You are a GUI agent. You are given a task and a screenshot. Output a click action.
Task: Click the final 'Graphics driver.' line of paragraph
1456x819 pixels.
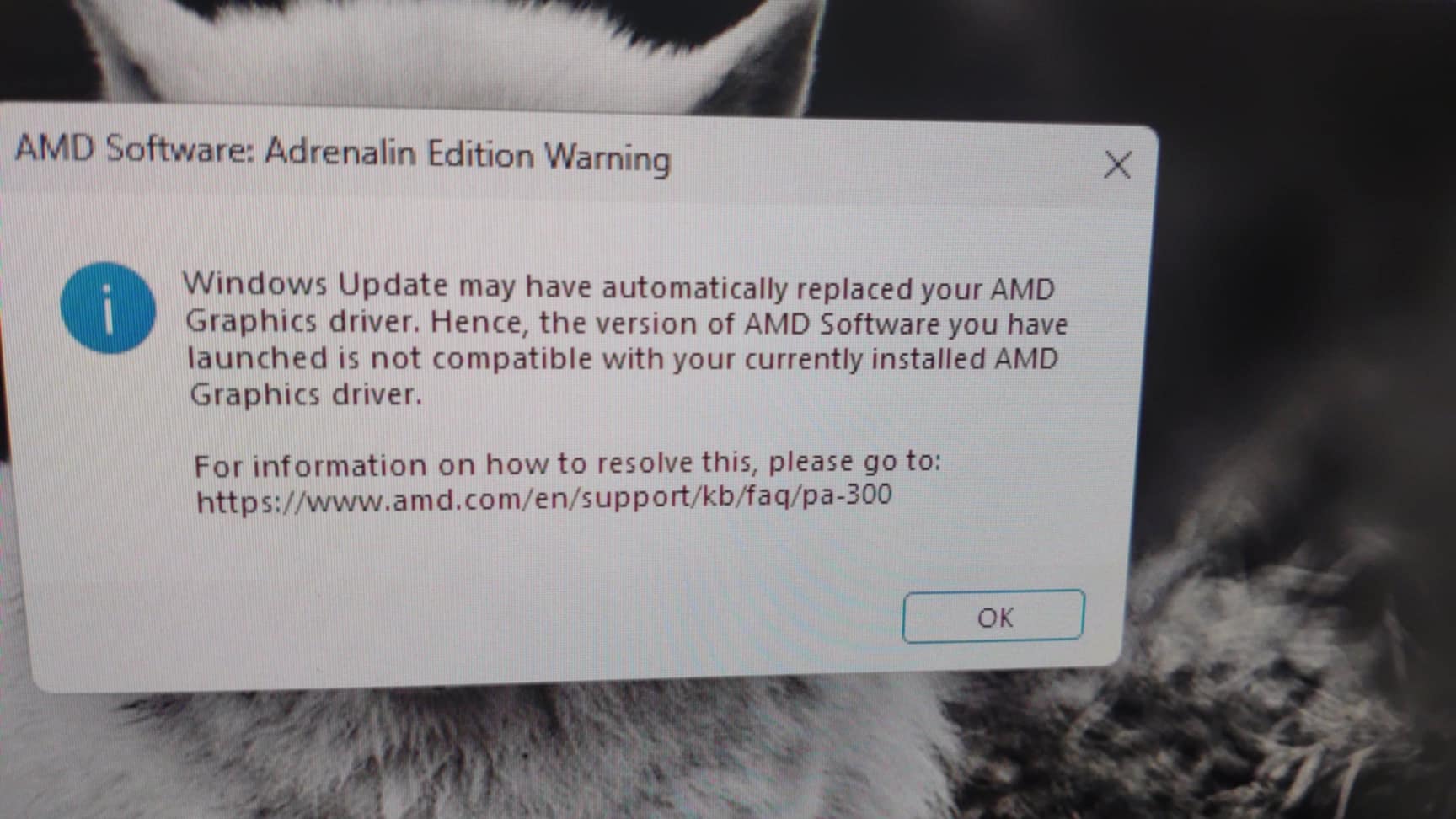click(x=305, y=394)
